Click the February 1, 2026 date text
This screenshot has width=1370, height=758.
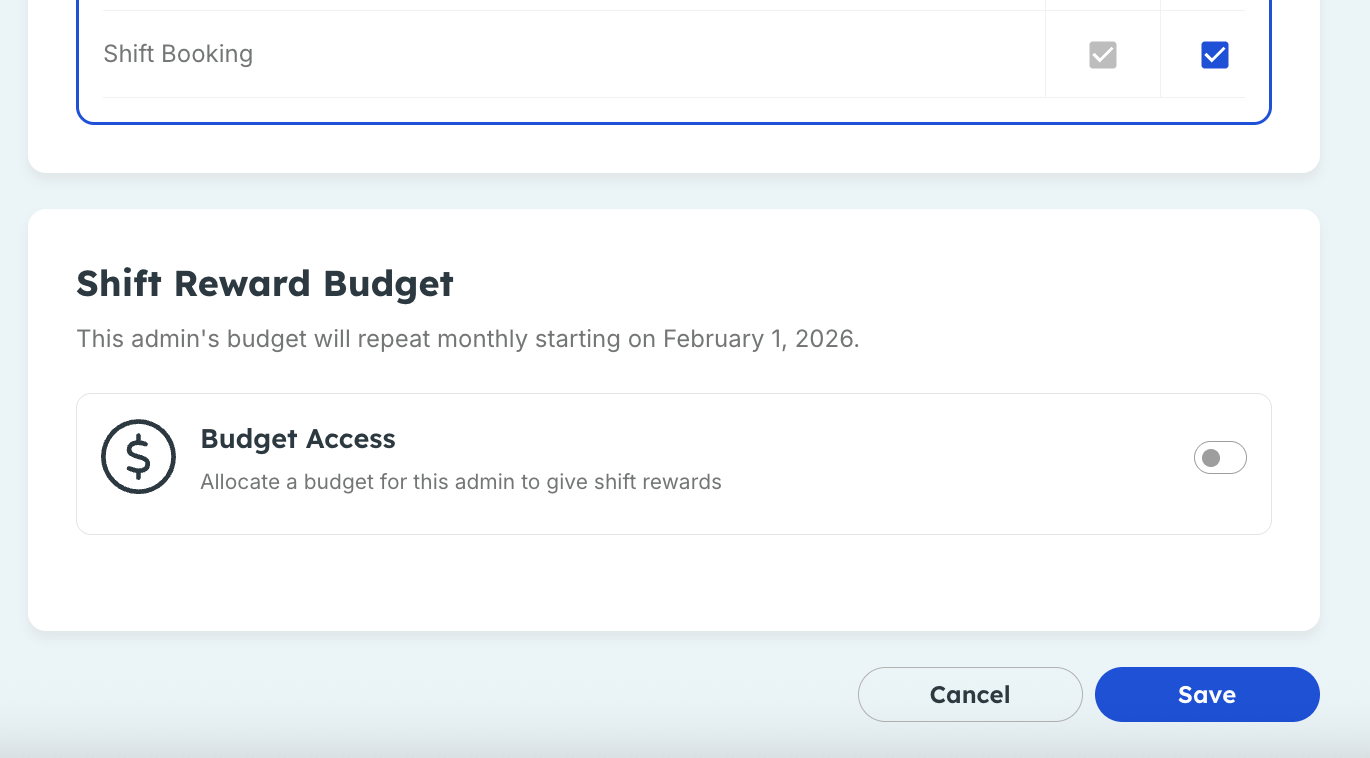tap(761, 339)
